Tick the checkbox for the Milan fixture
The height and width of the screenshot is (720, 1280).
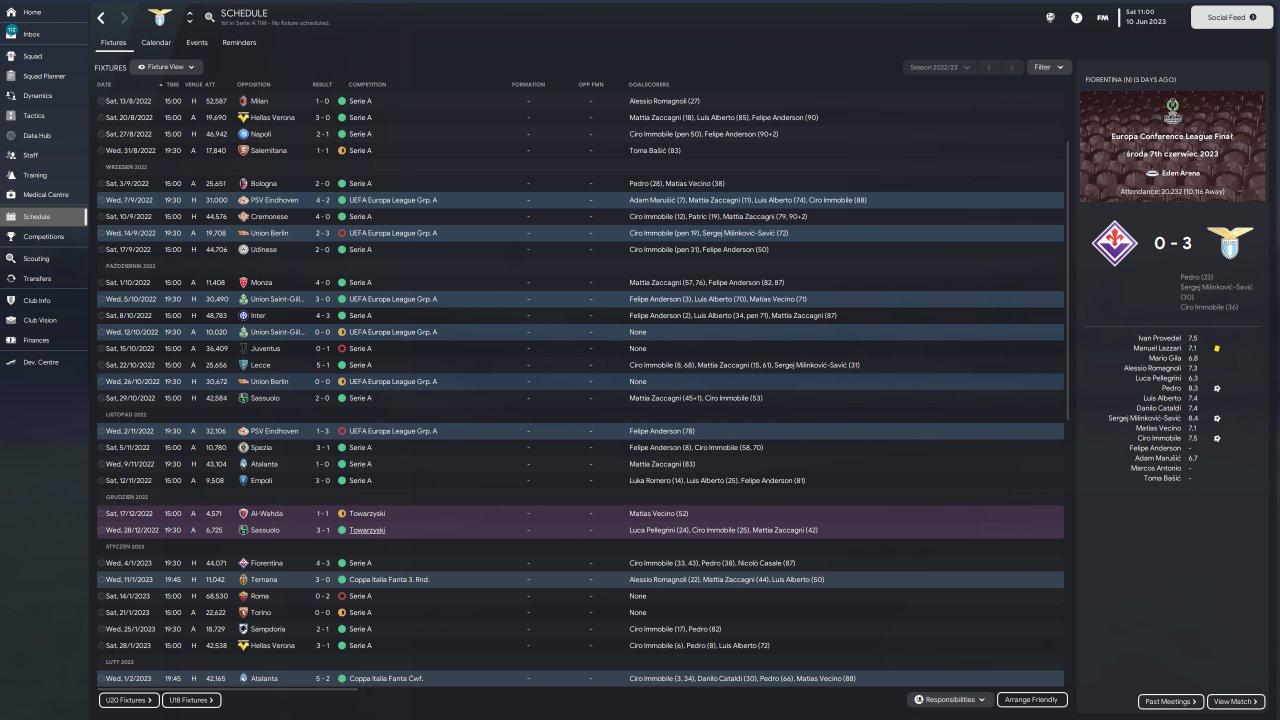101,101
